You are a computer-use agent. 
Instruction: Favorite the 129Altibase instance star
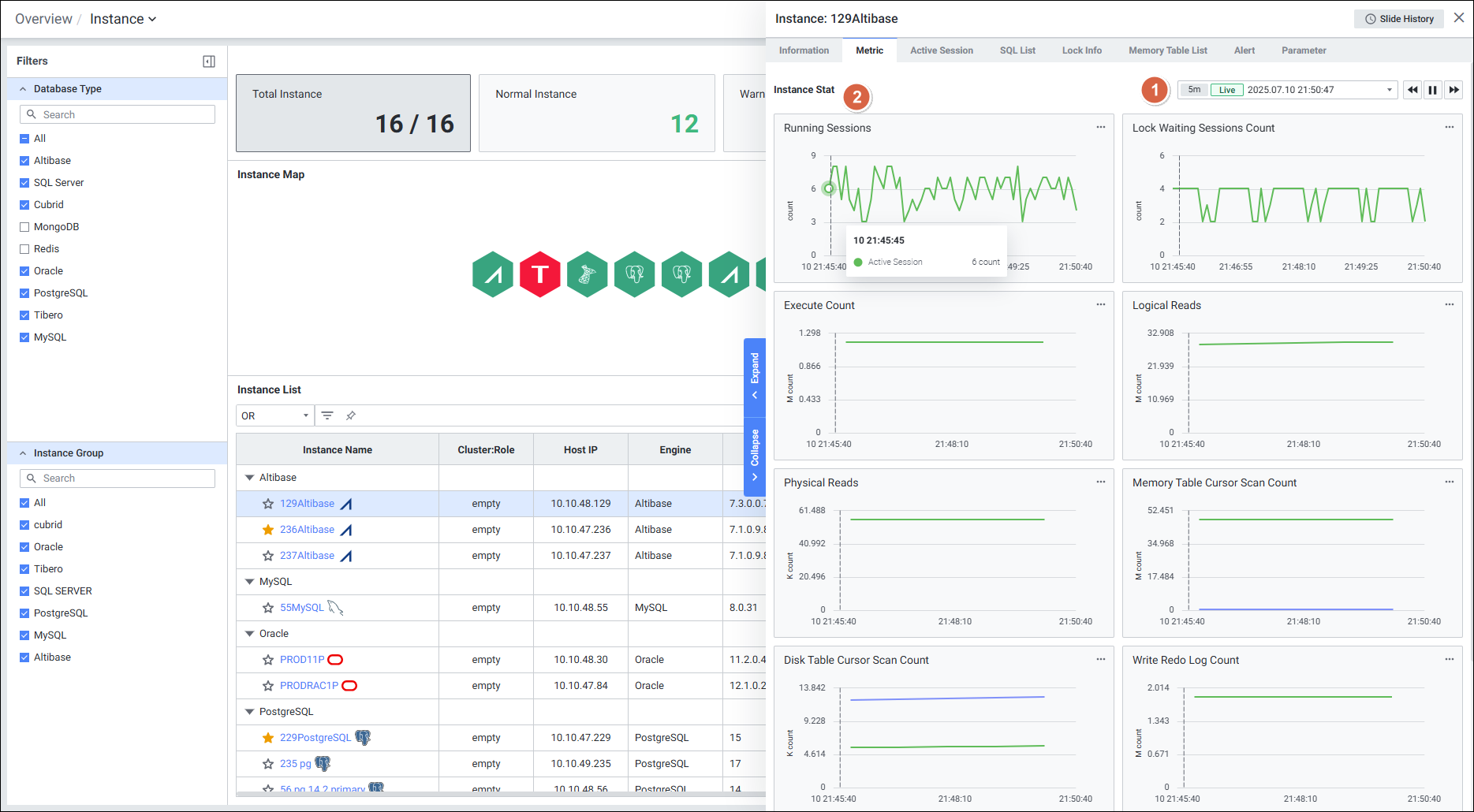(x=268, y=504)
